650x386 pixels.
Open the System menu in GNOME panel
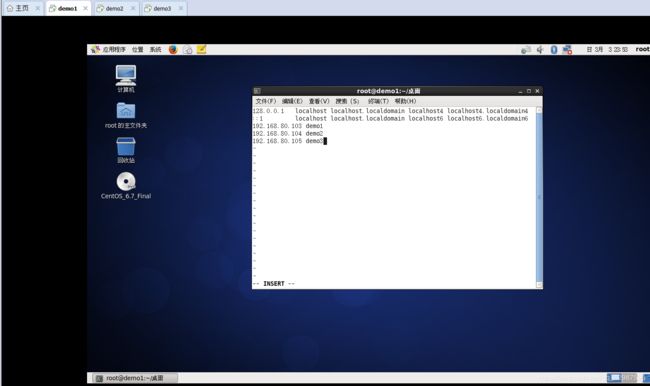(155, 50)
